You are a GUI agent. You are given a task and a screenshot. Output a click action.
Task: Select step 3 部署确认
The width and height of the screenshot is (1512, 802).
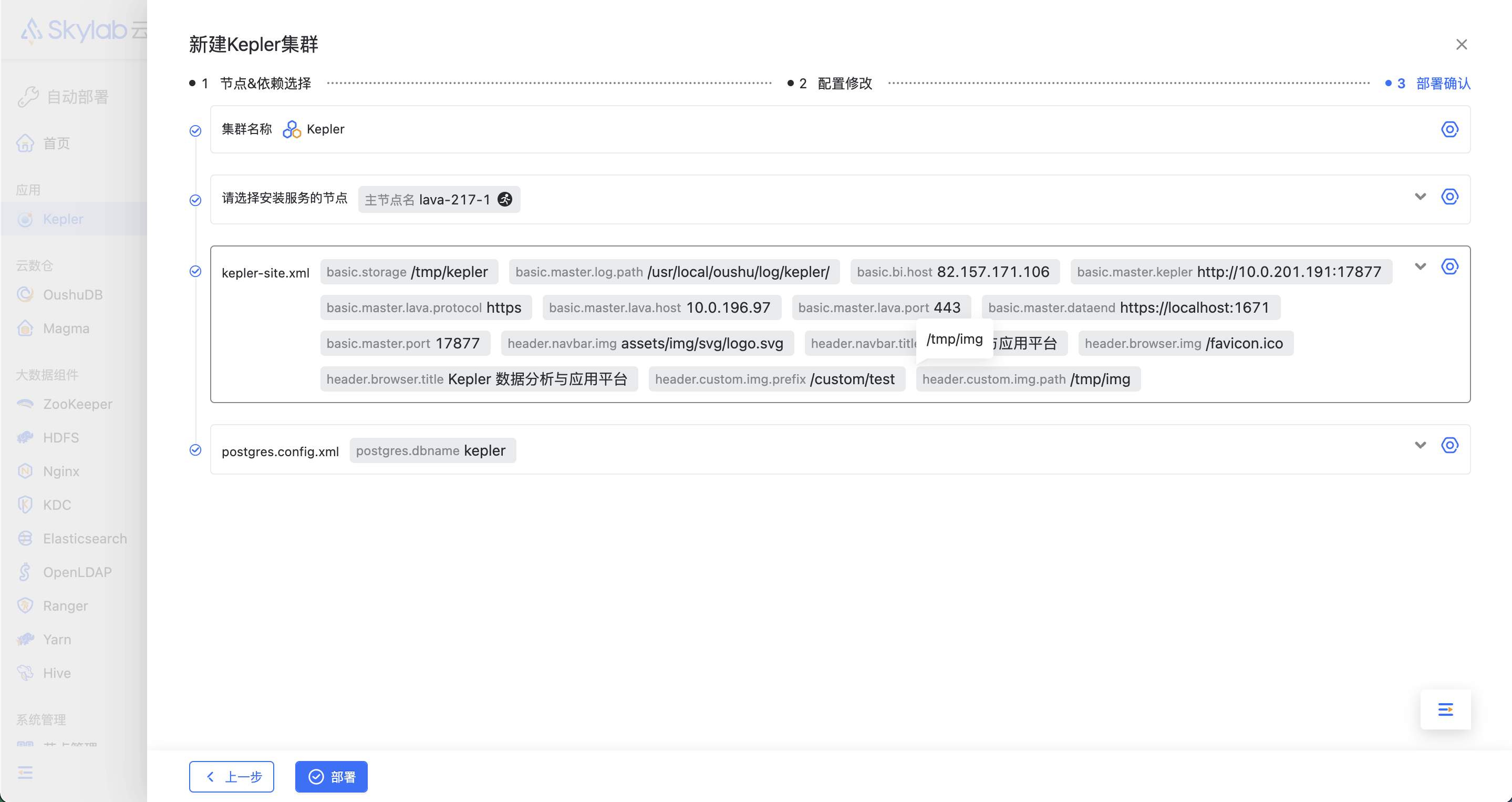[x=1428, y=84]
